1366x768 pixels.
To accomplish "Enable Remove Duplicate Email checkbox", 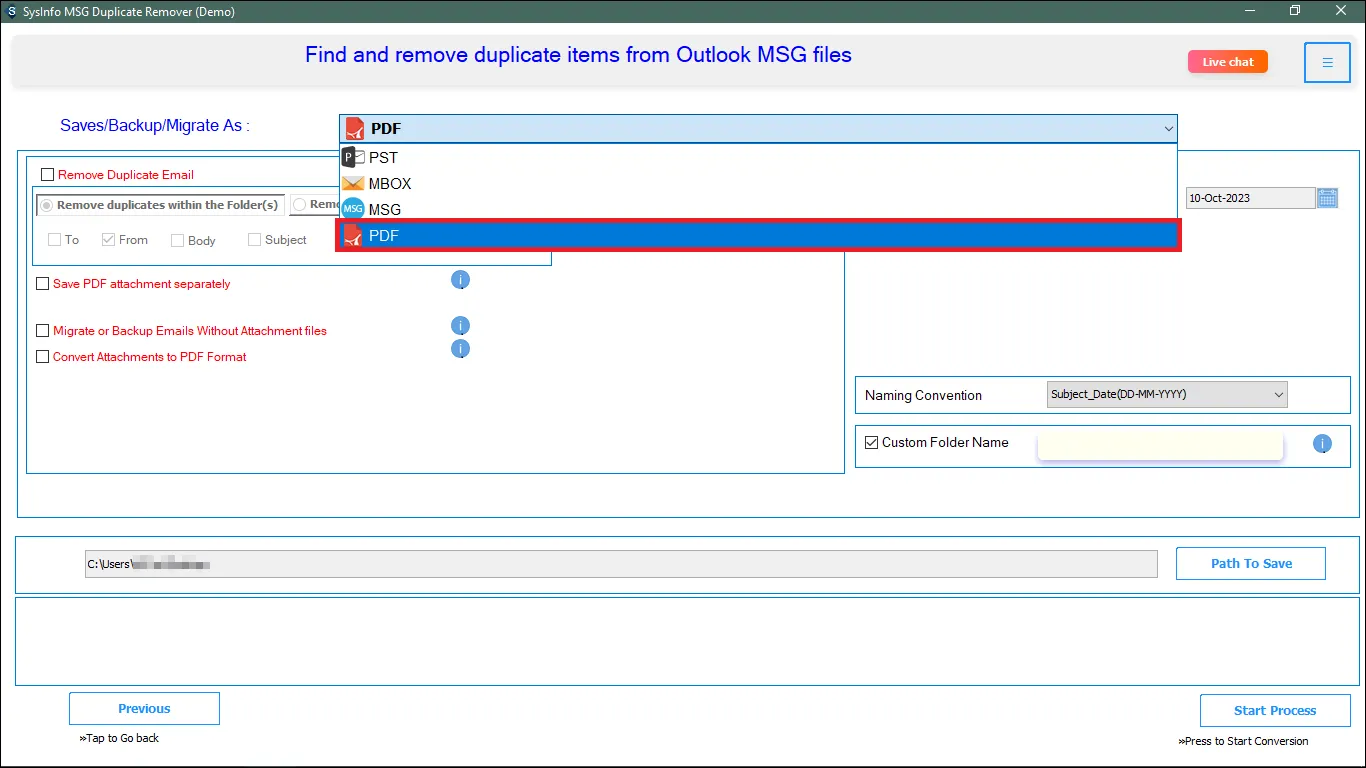I will tap(48, 175).
